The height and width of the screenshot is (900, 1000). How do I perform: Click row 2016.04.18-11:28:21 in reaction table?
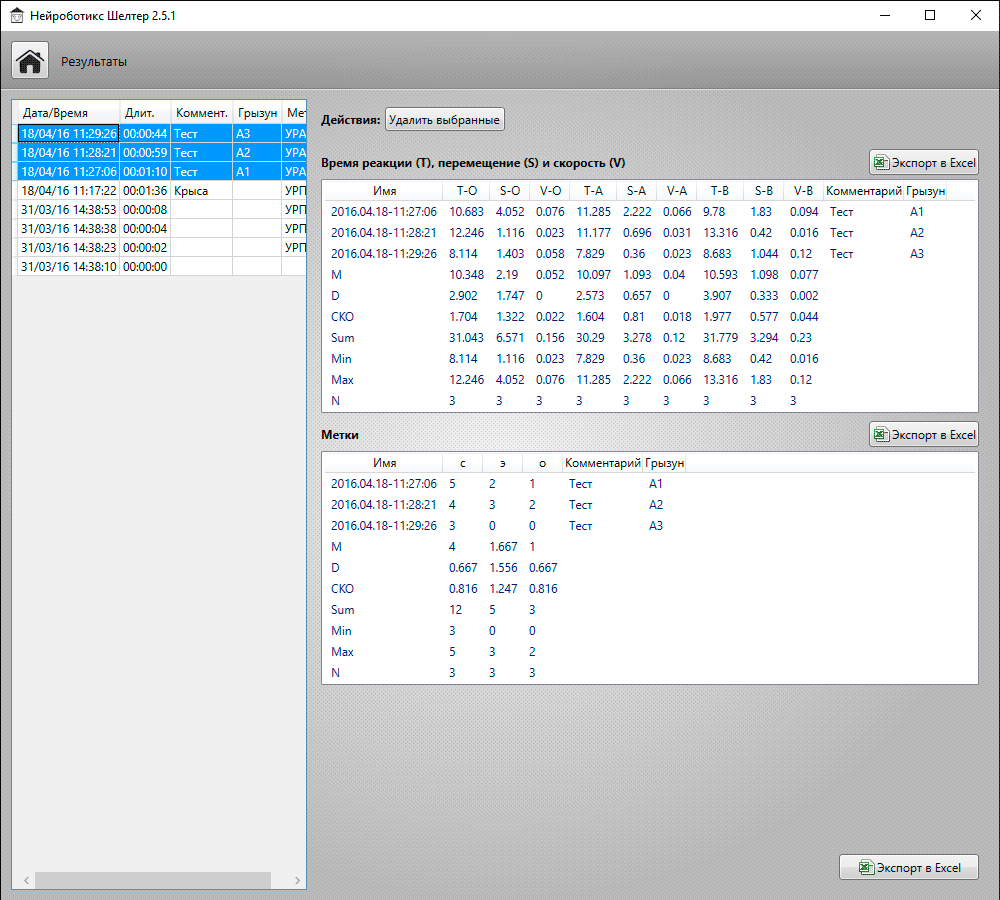pyautogui.click(x=650, y=233)
